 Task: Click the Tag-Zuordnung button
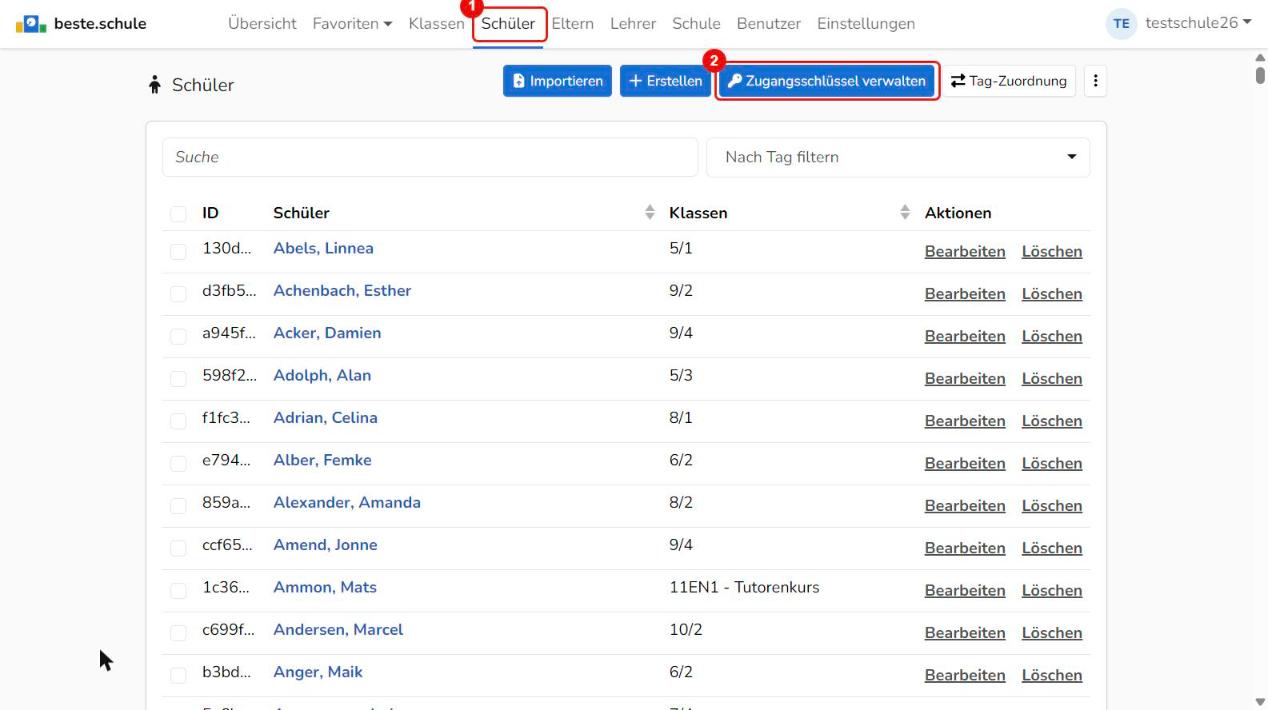coord(1009,82)
